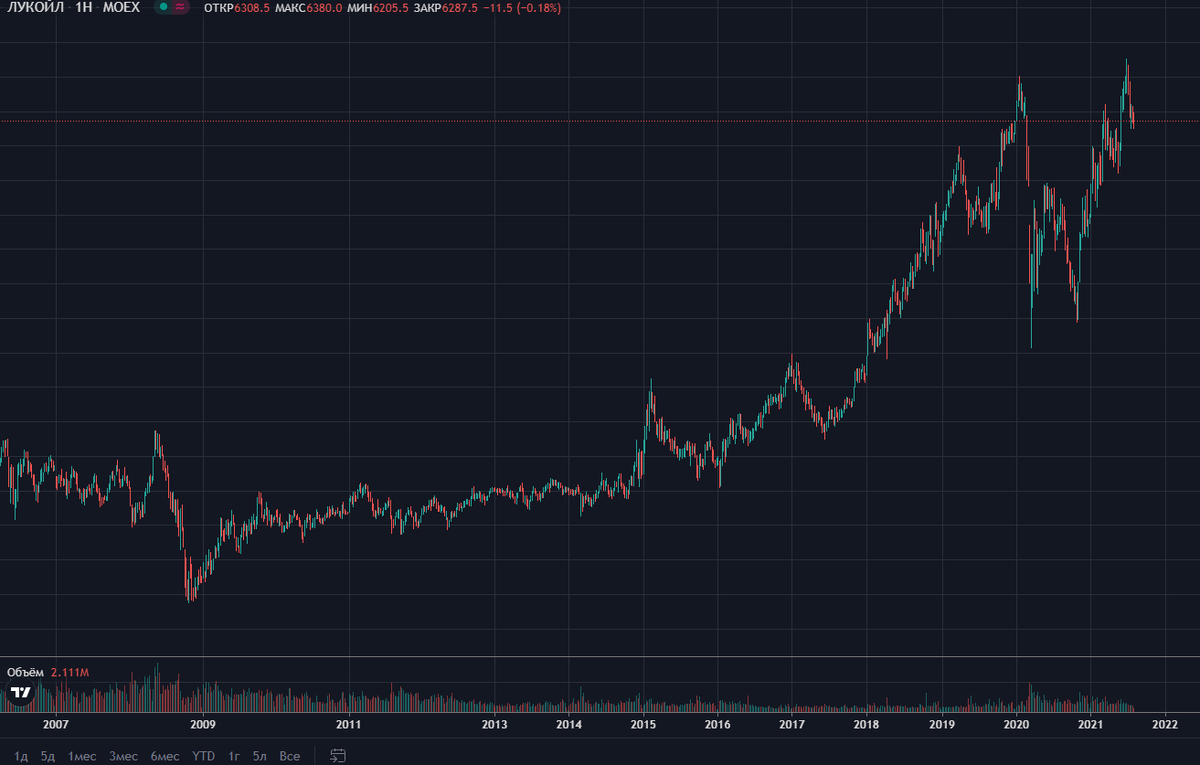This screenshot has width=1200, height=765.
Task: Click the ЗАКР value 6287.5
Action: (461, 7)
